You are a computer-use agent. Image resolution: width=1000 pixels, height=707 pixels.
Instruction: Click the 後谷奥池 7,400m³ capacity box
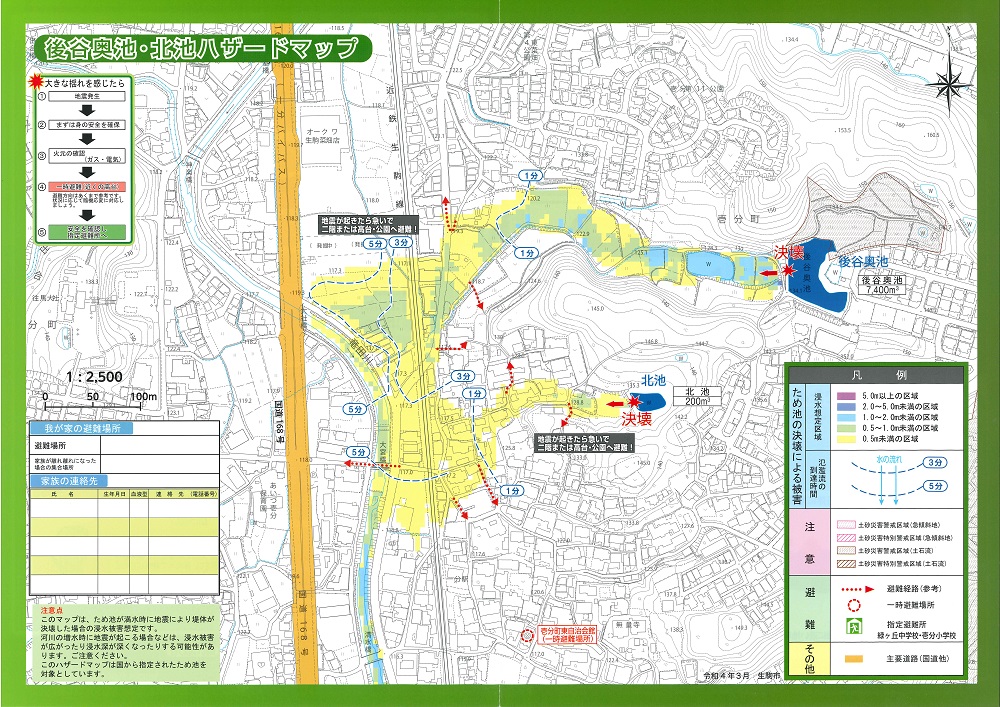pos(883,284)
